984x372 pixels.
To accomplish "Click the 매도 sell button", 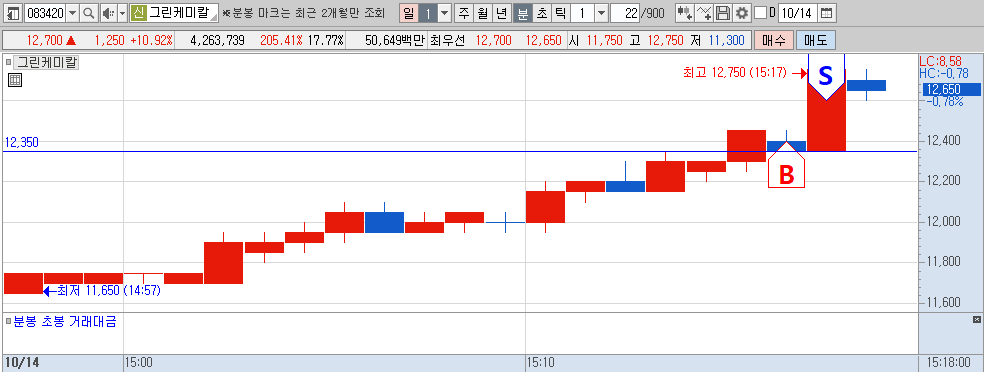I will click(x=816, y=41).
